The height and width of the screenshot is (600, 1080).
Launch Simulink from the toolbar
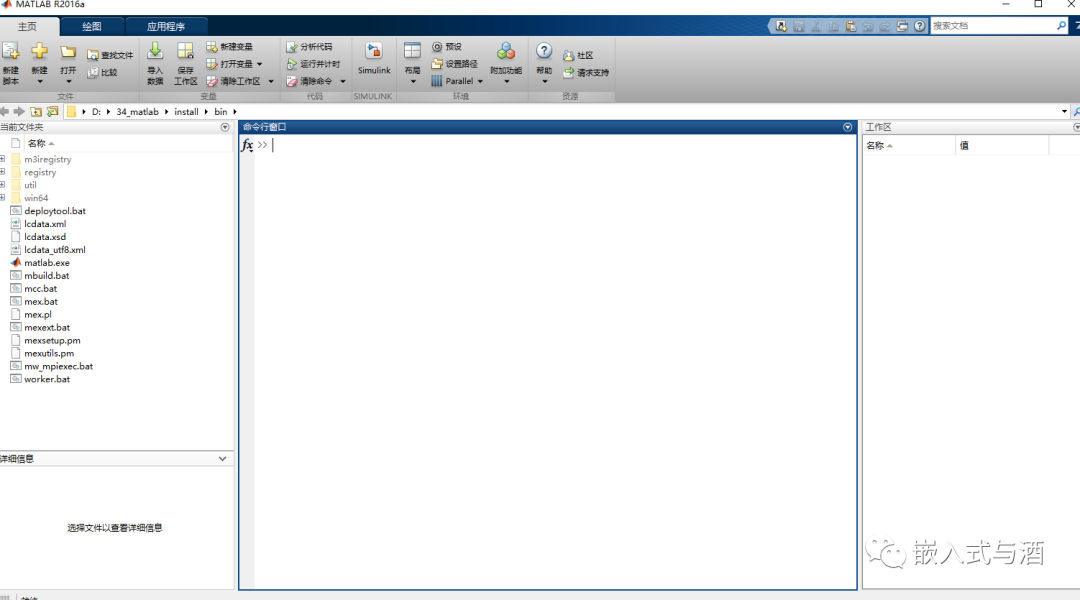click(x=374, y=59)
